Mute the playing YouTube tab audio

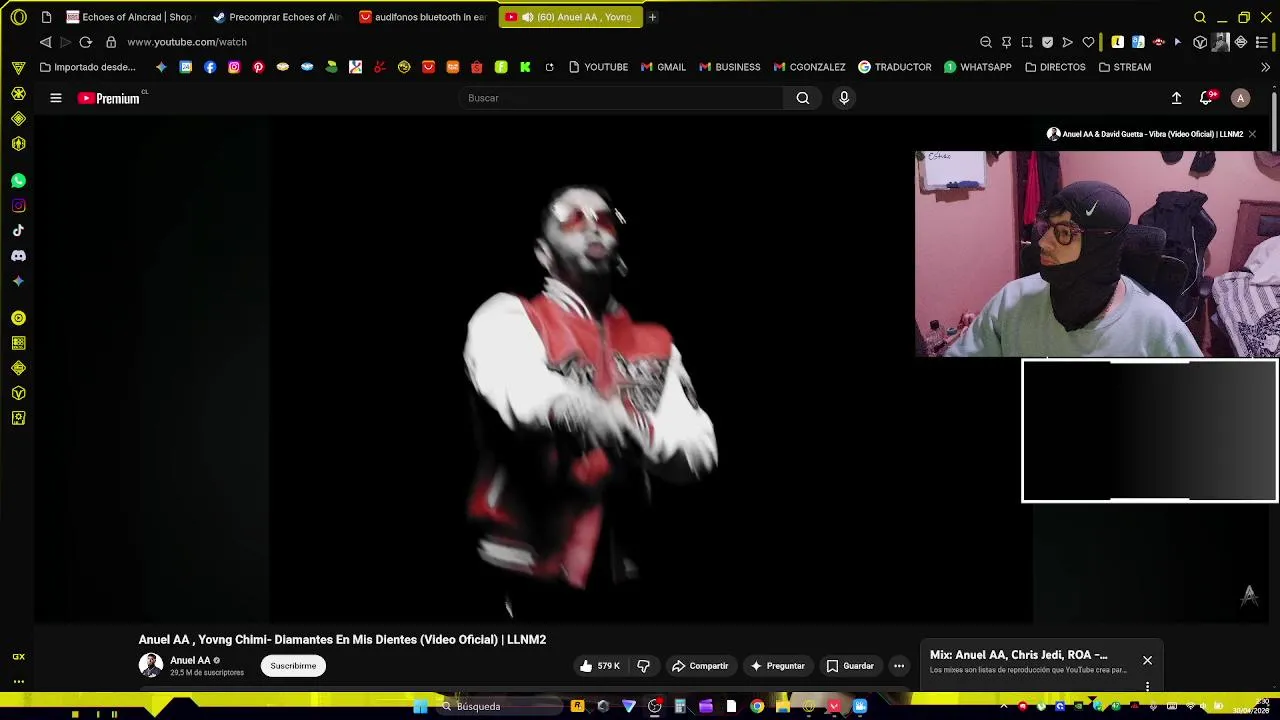[527, 17]
